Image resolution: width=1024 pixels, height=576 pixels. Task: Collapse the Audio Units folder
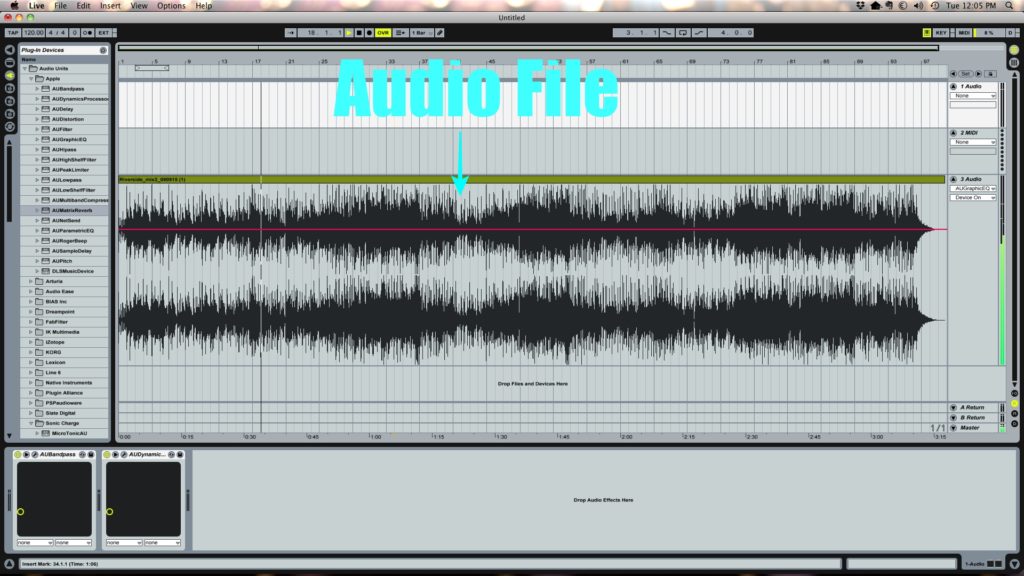[25, 69]
